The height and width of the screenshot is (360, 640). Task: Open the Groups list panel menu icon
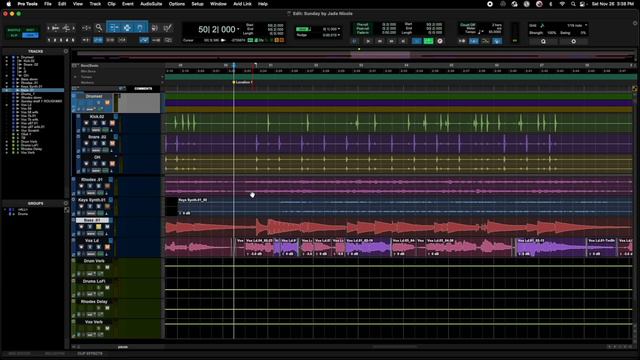(66, 203)
